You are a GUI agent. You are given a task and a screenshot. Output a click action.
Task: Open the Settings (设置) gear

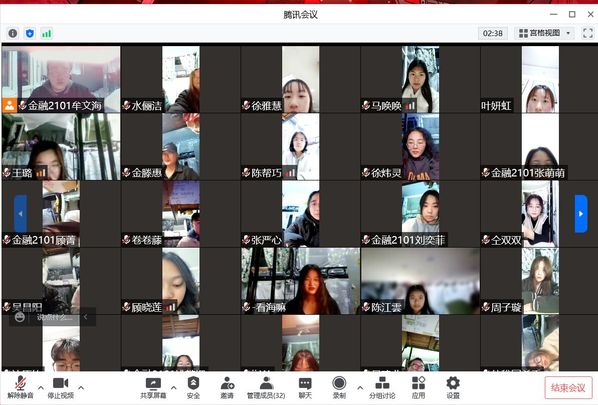pos(453,387)
